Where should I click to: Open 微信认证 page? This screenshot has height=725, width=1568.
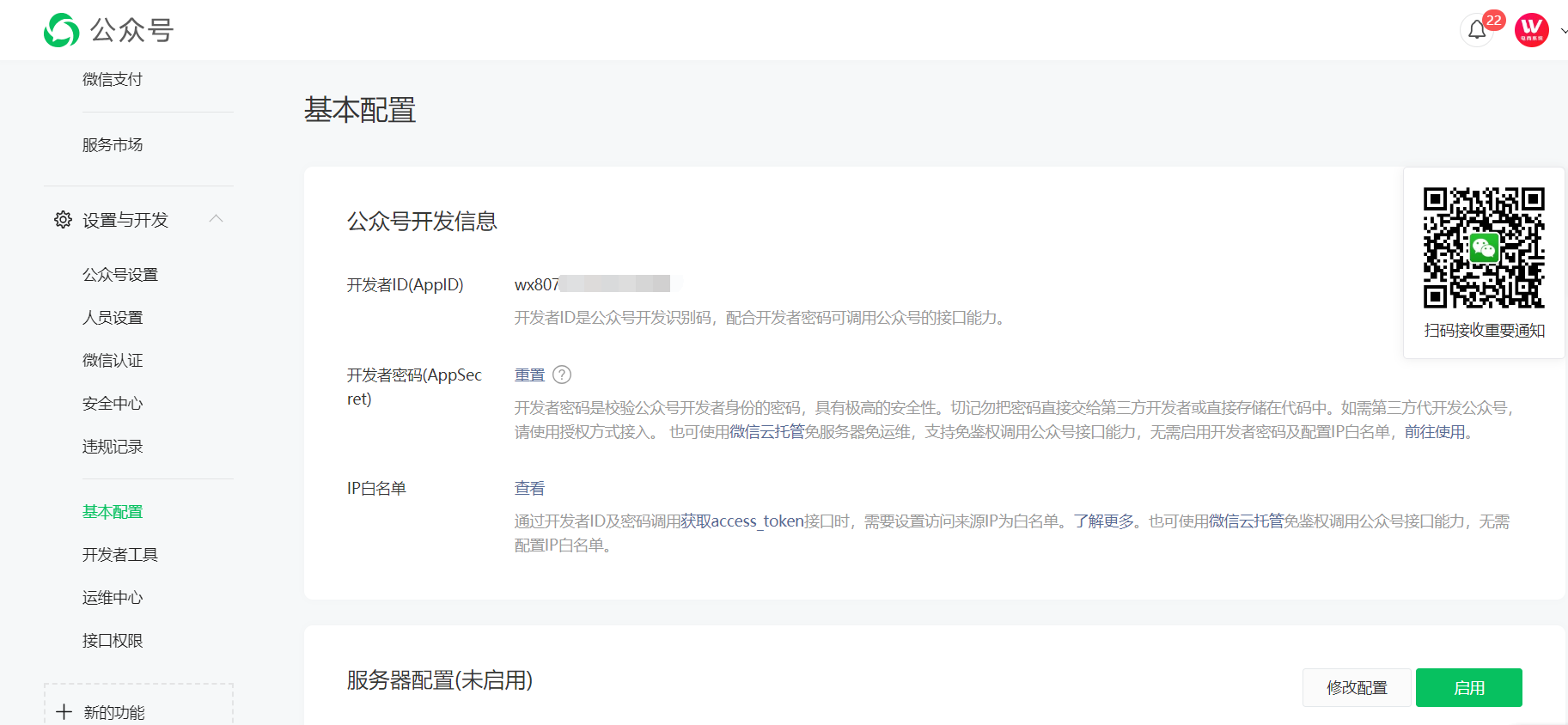[113, 361]
